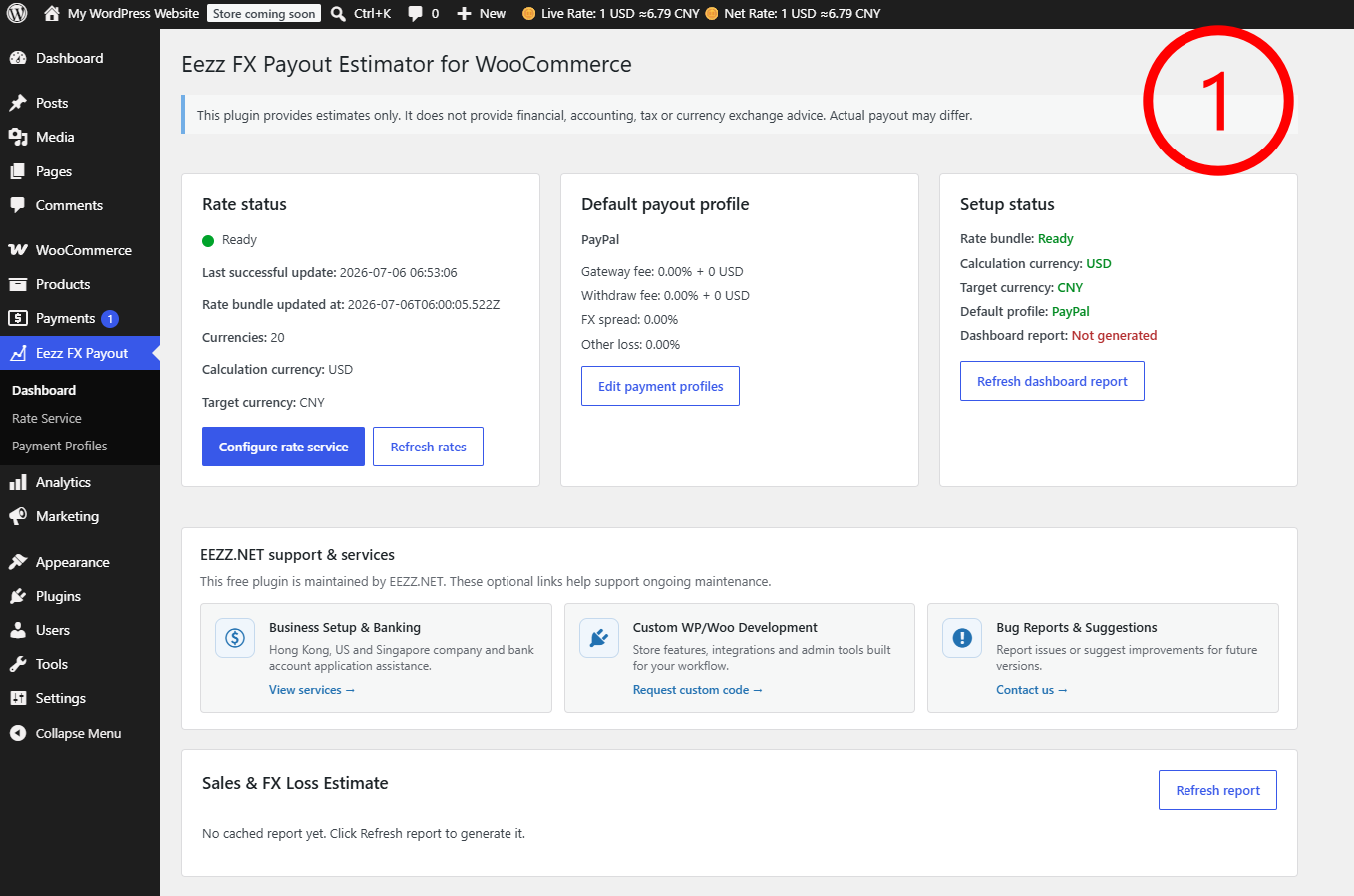Click the Plugins plug icon in sidebar
1354x896 pixels.
pyautogui.click(x=18, y=596)
